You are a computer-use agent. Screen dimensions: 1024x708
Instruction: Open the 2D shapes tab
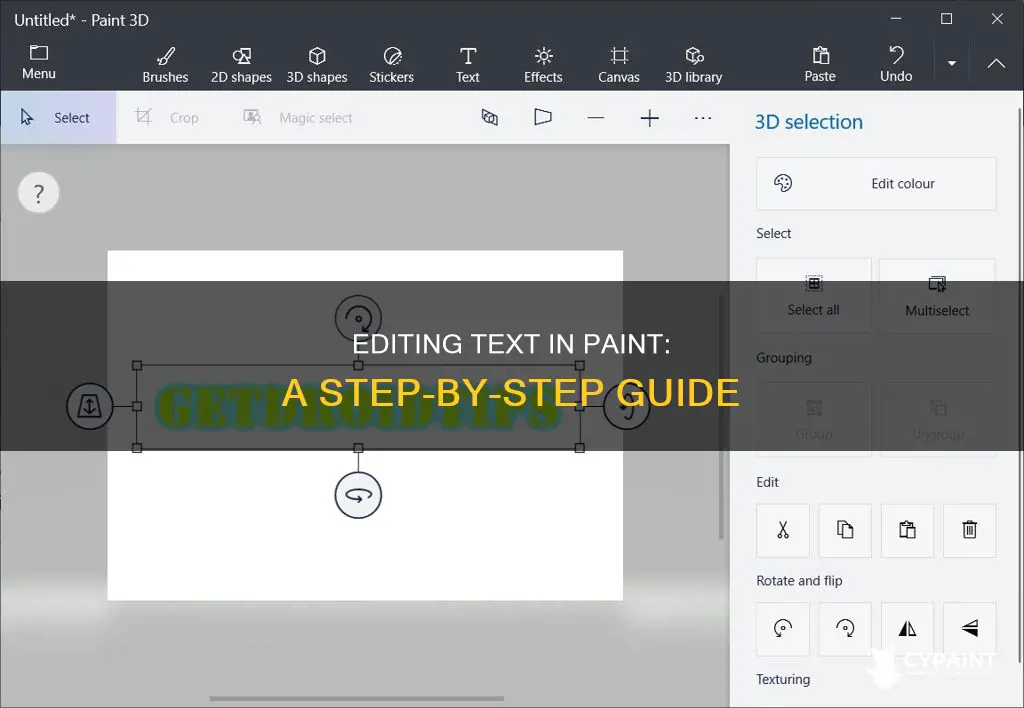(241, 65)
